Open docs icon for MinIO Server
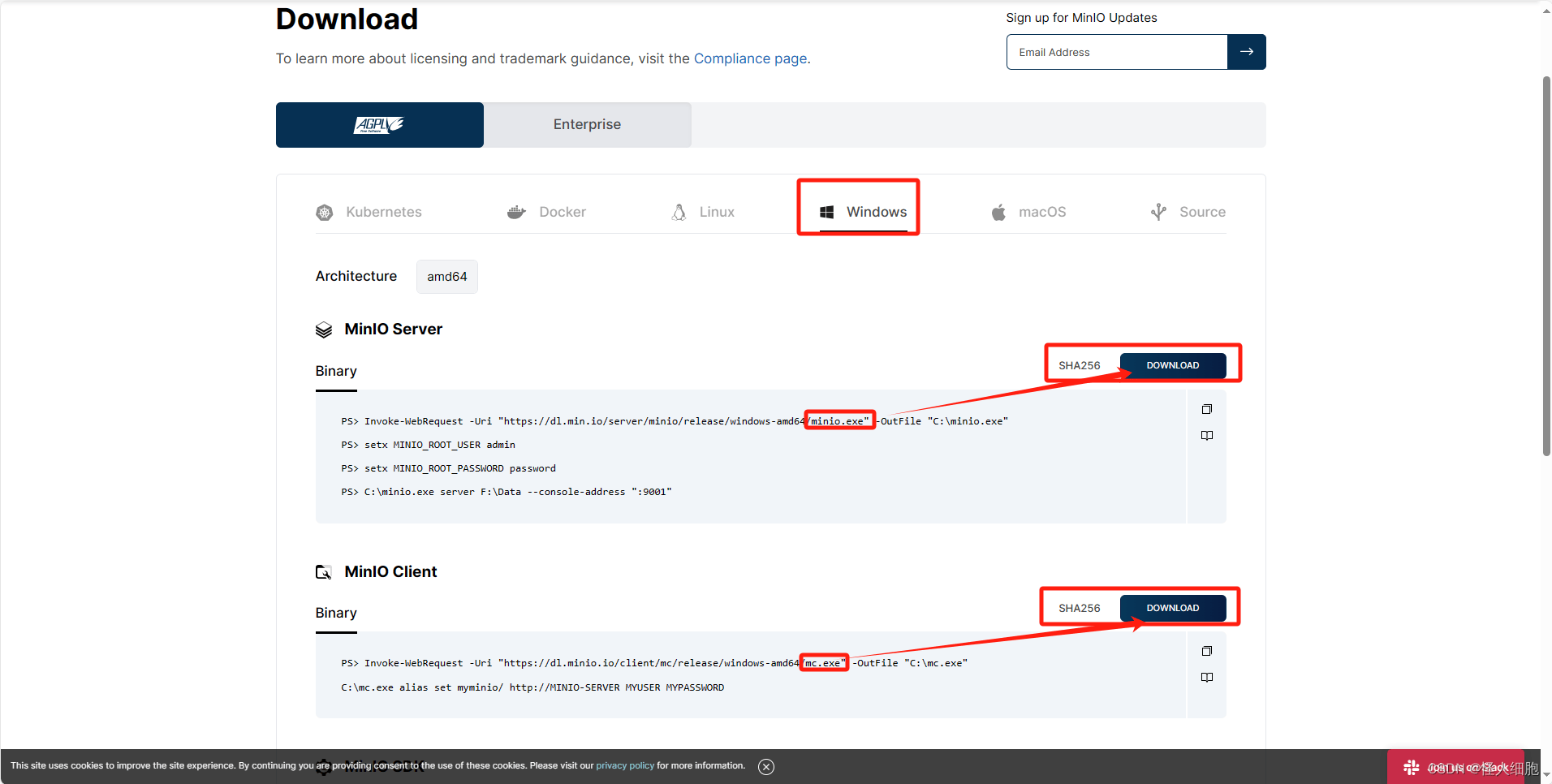The image size is (1552, 784). [x=1207, y=436]
